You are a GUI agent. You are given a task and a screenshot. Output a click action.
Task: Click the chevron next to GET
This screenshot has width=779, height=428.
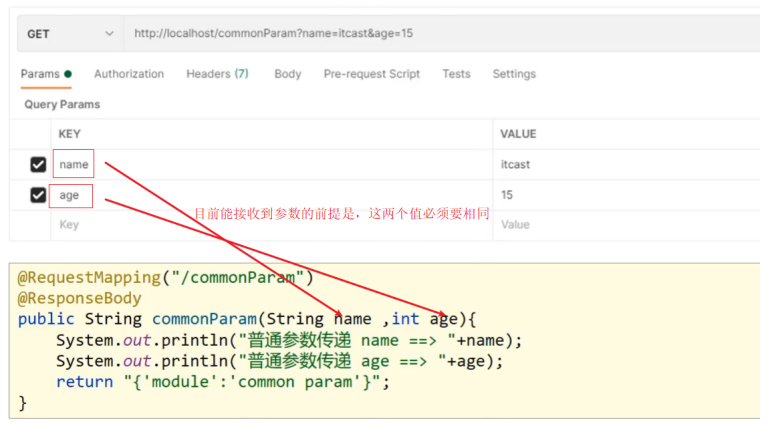109,34
